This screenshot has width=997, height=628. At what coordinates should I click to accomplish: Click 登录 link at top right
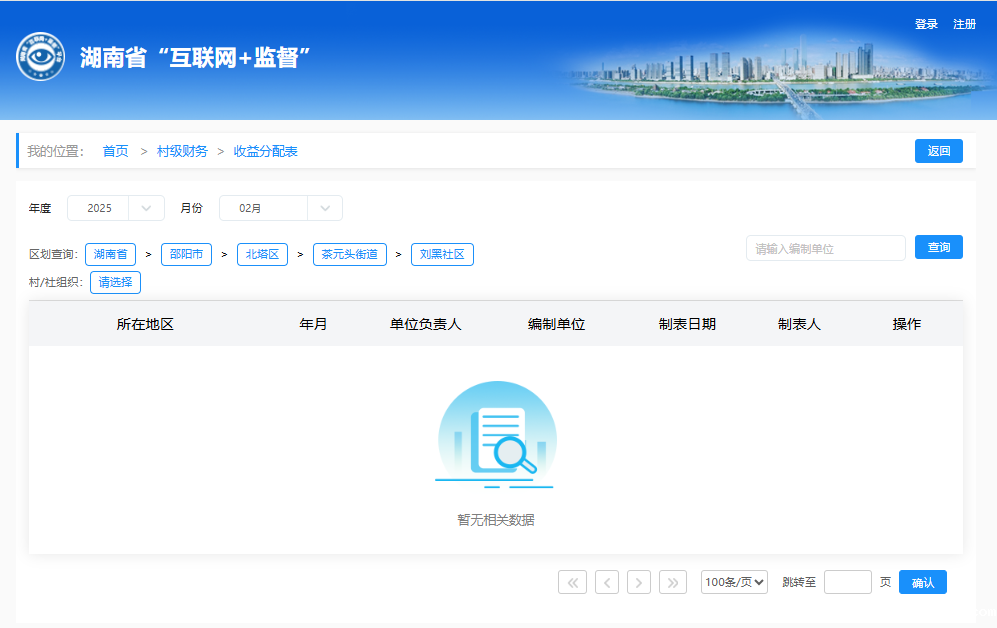click(926, 24)
